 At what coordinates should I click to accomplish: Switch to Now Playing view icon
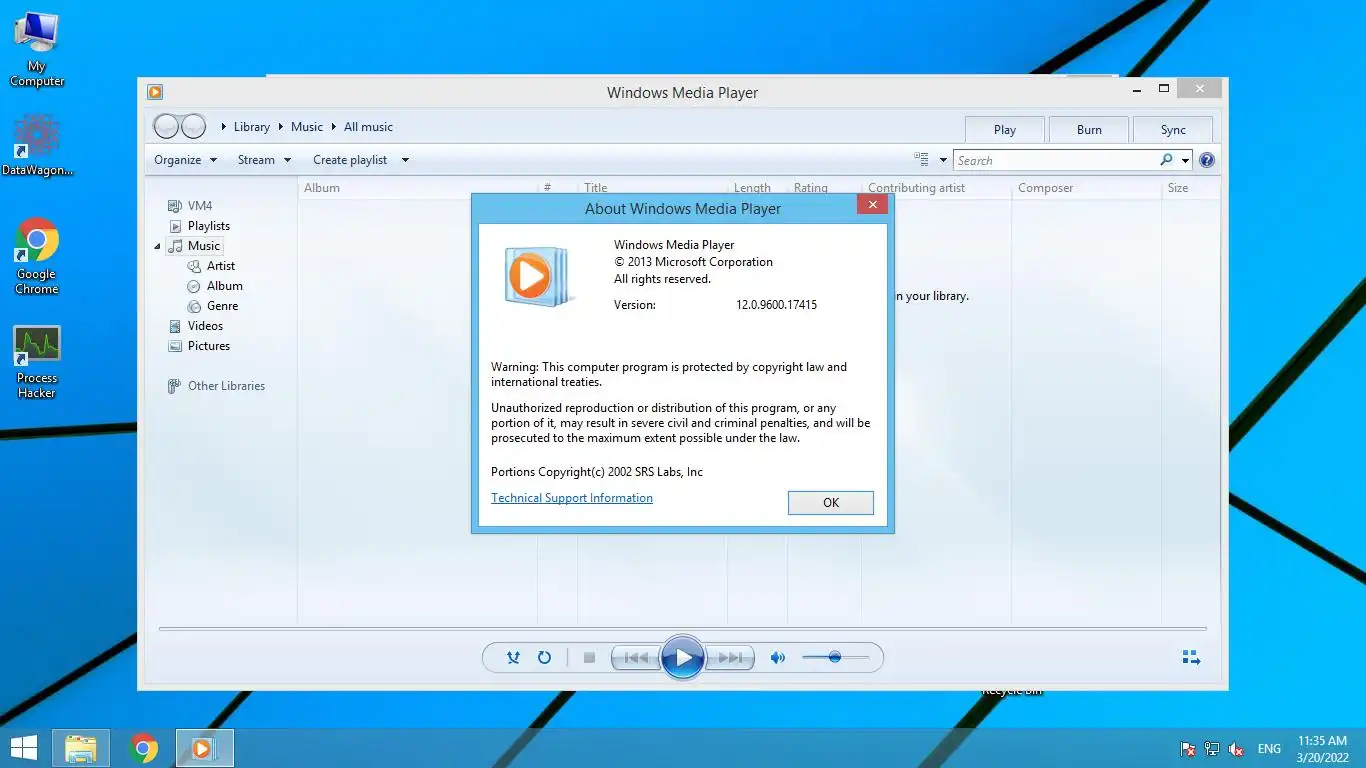coord(1191,657)
